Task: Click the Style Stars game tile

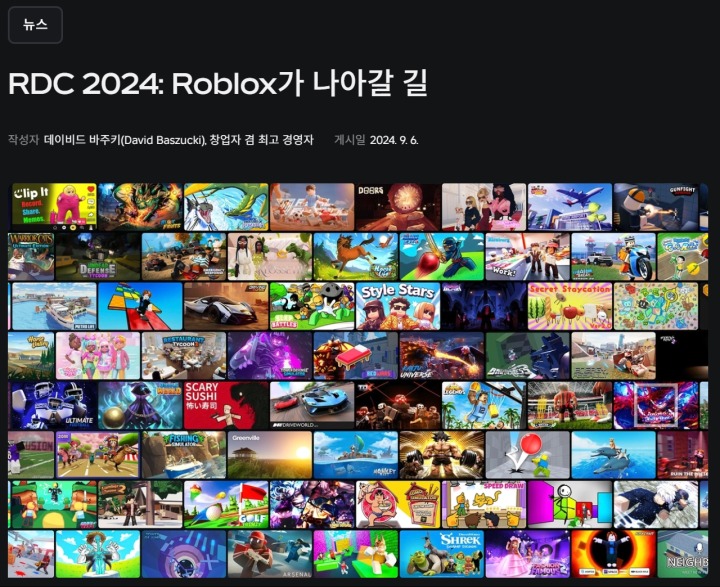Action: pos(397,306)
